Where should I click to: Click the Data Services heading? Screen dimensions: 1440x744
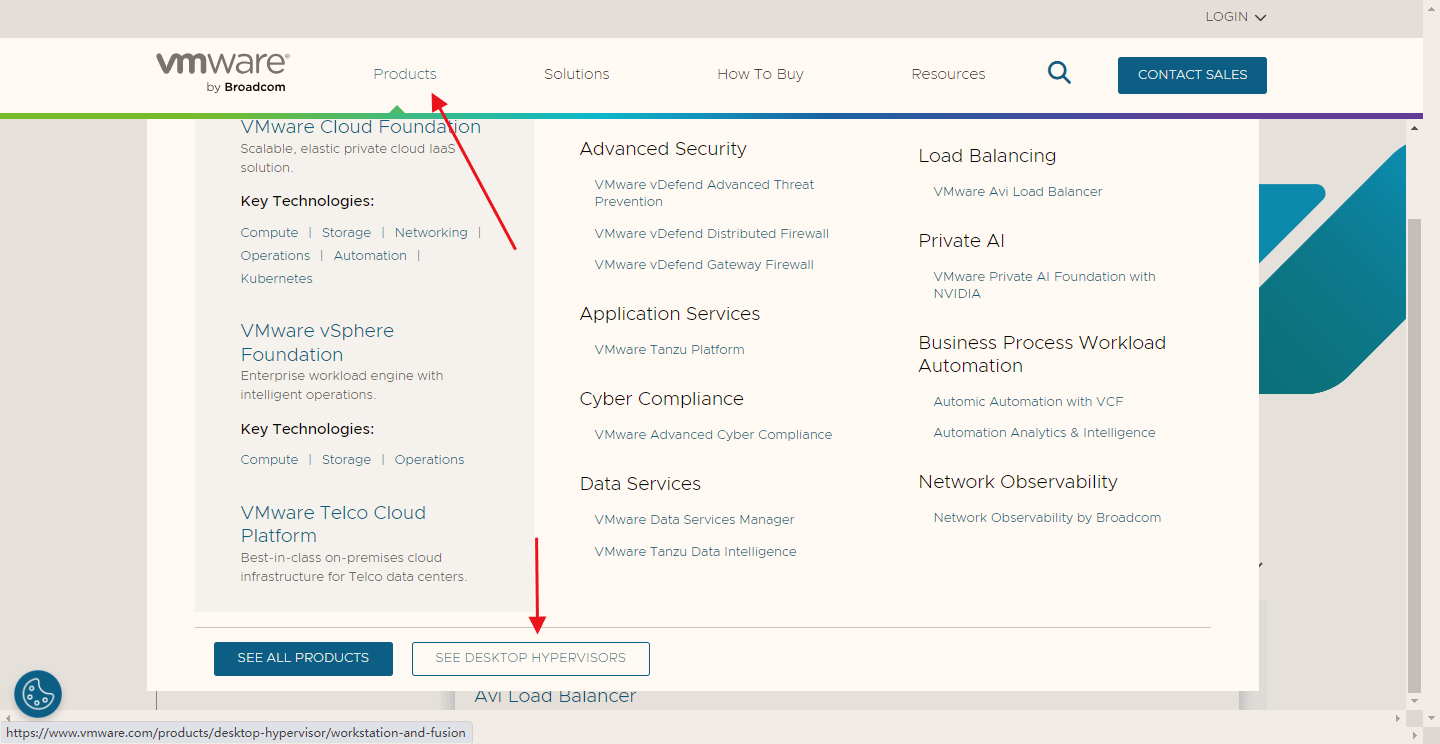(640, 484)
